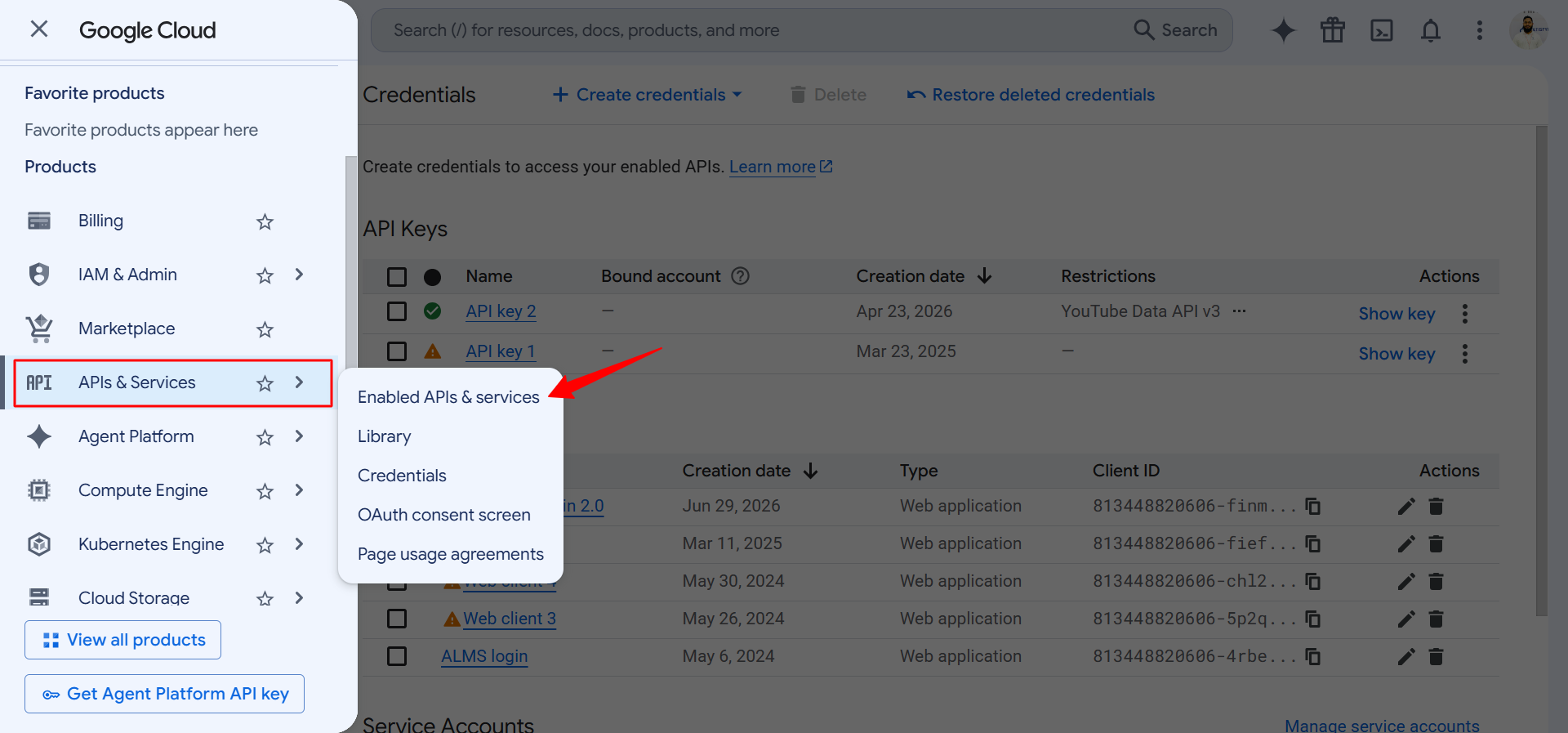Expand the IAM & Admin submenu chevron

point(299,275)
